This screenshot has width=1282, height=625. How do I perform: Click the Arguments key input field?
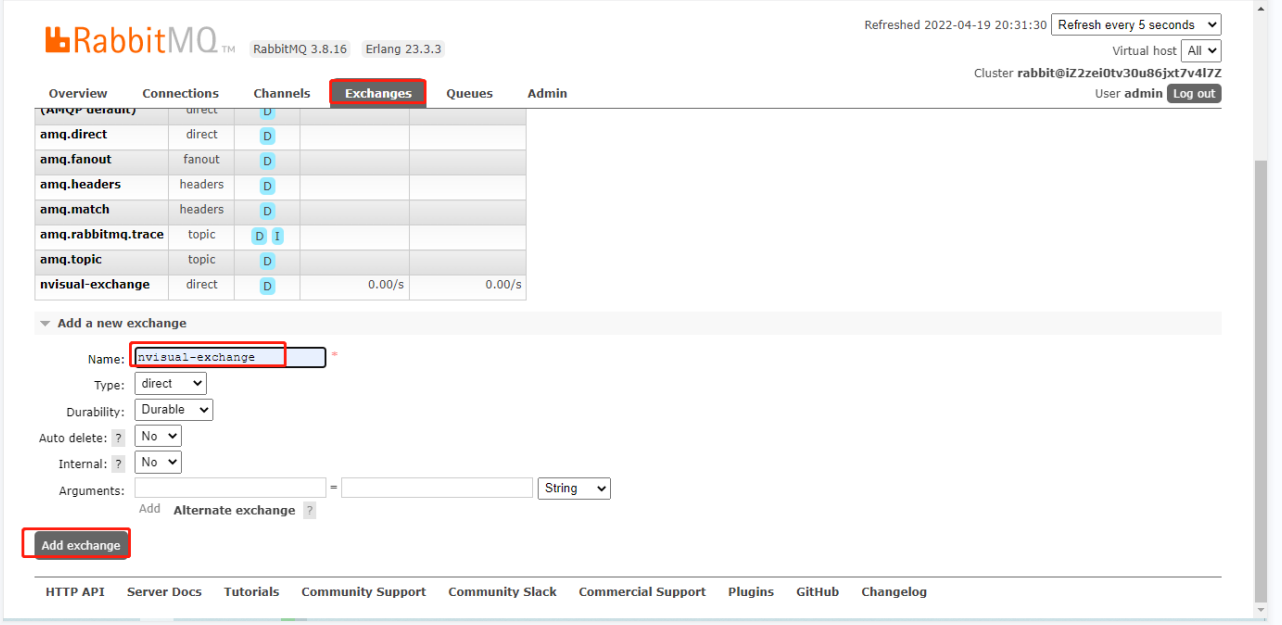click(230, 488)
